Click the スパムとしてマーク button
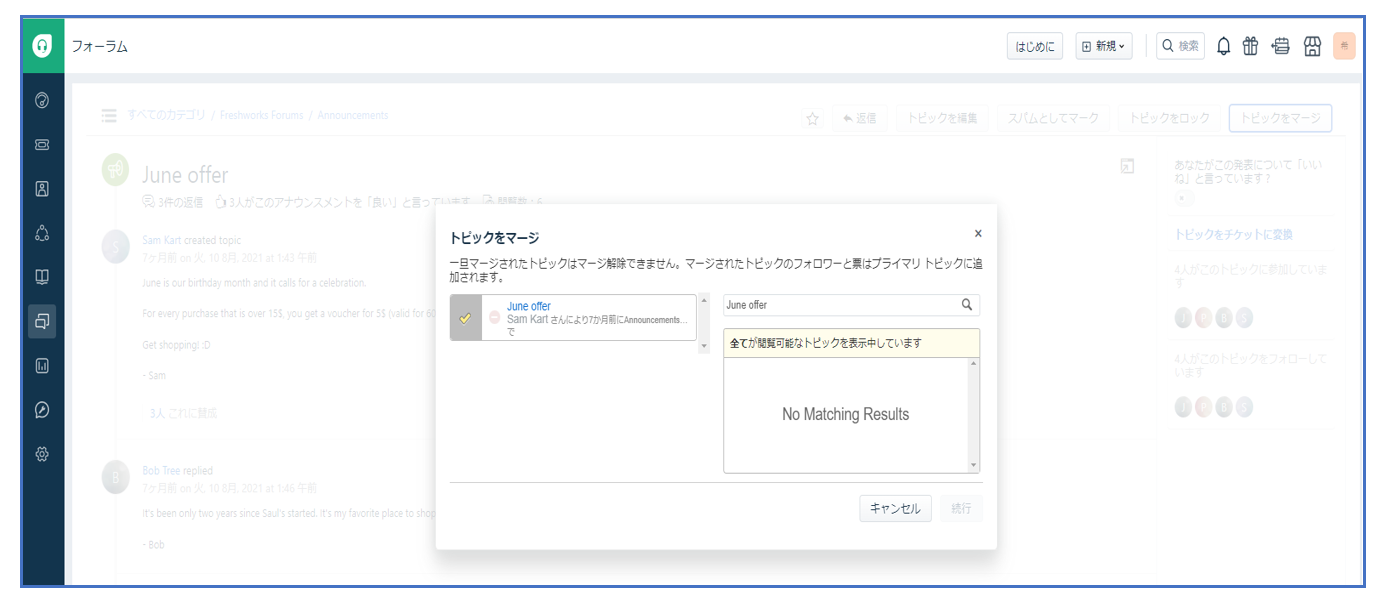Image resolution: width=1378 pixels, height=612 pixels. point(1053,118)
